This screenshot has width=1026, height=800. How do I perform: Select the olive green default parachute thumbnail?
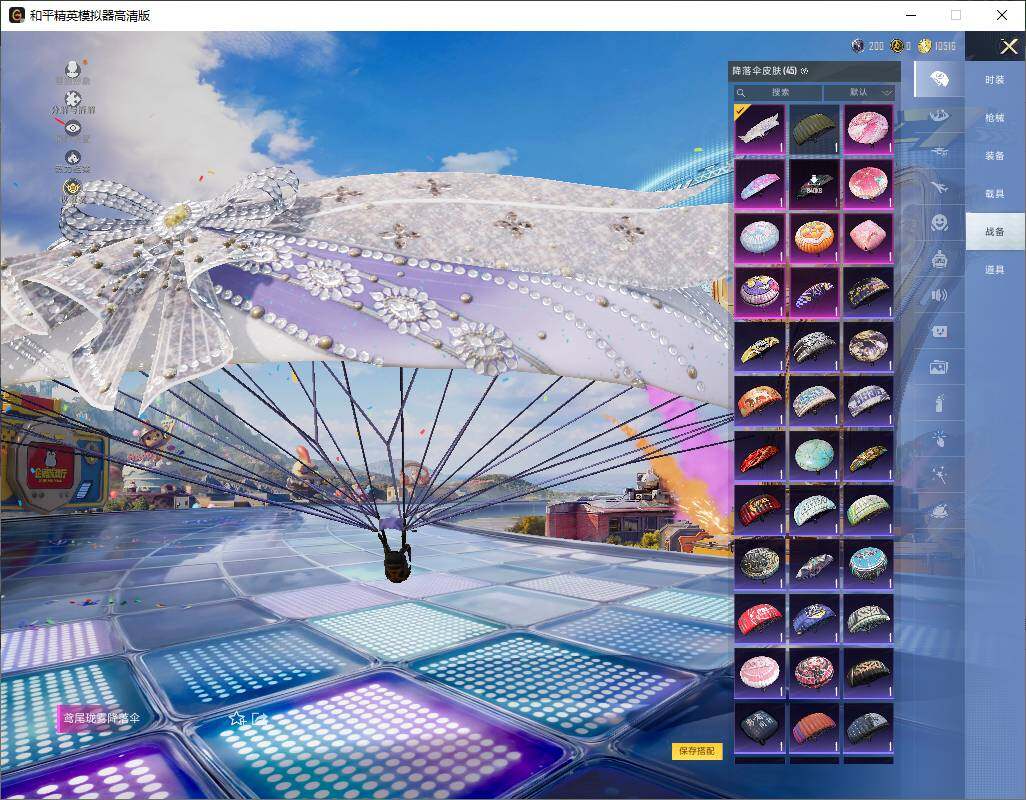tap(814, 130)
